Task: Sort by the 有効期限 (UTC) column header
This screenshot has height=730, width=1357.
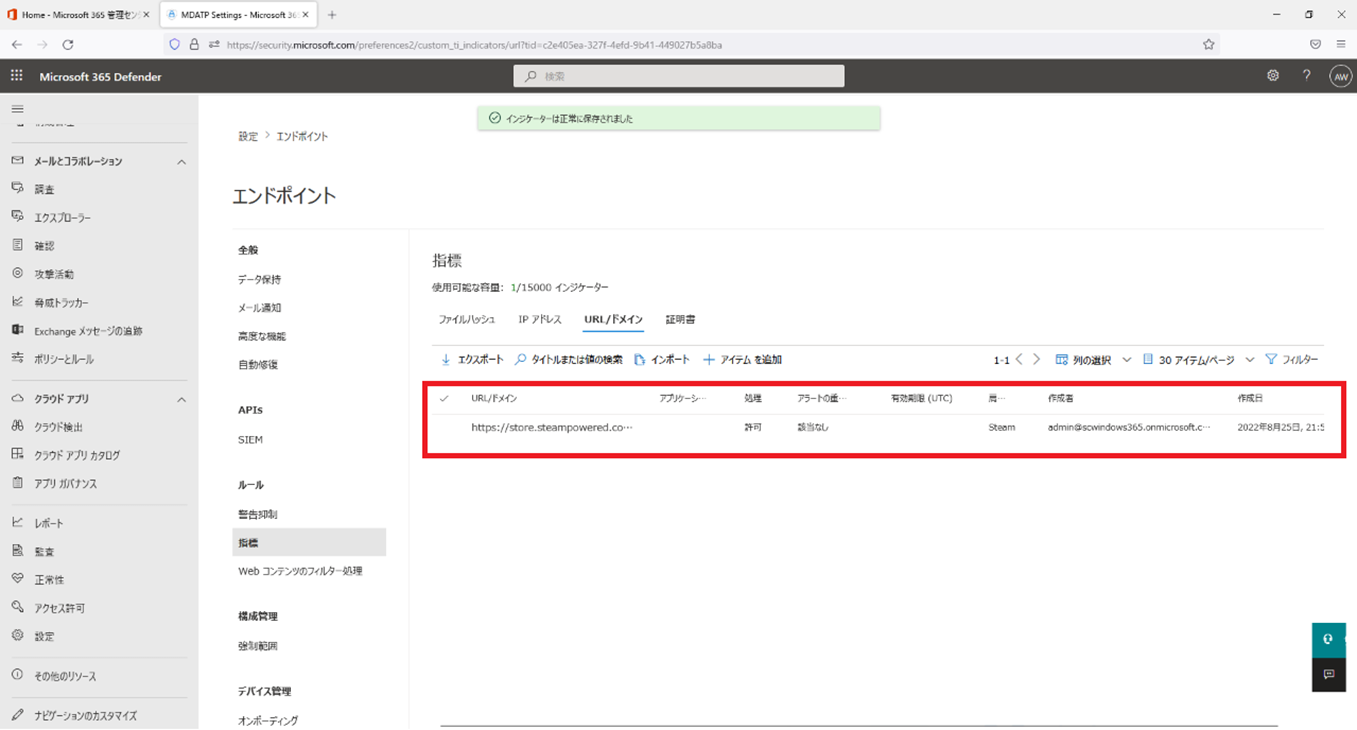Action: (922, 398)
